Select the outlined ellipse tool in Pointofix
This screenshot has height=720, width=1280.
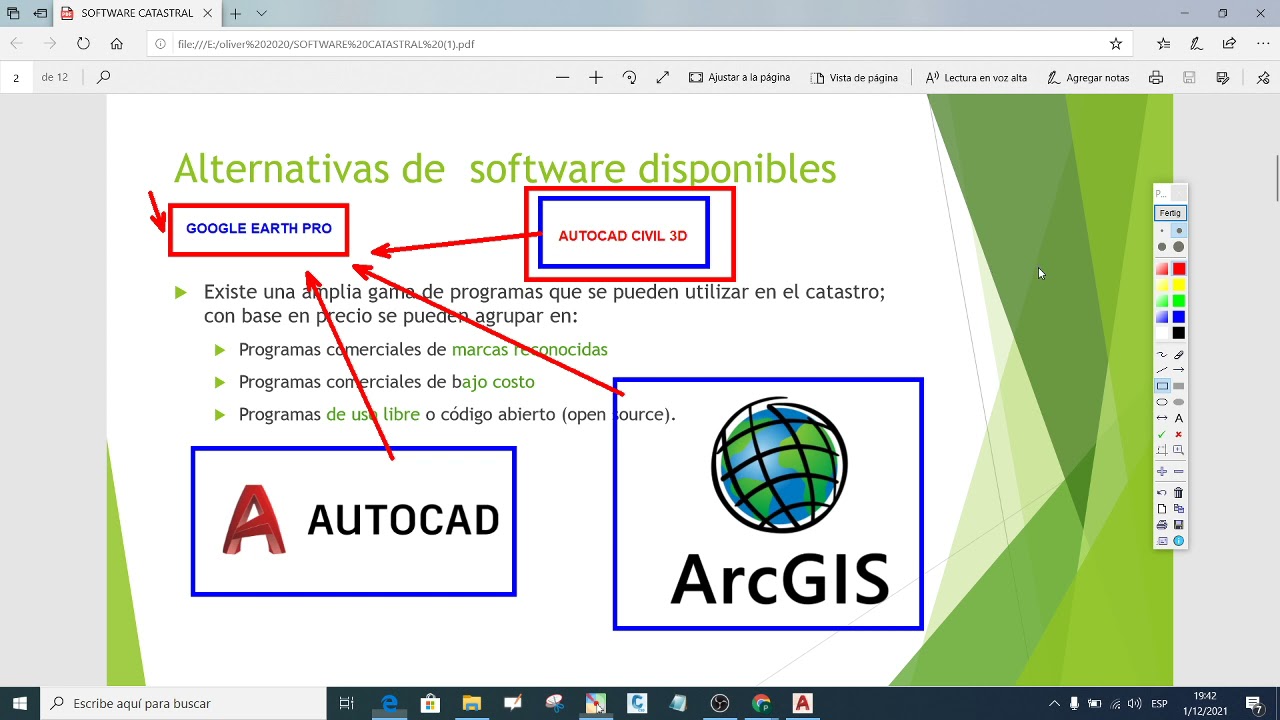point(1162,402)
